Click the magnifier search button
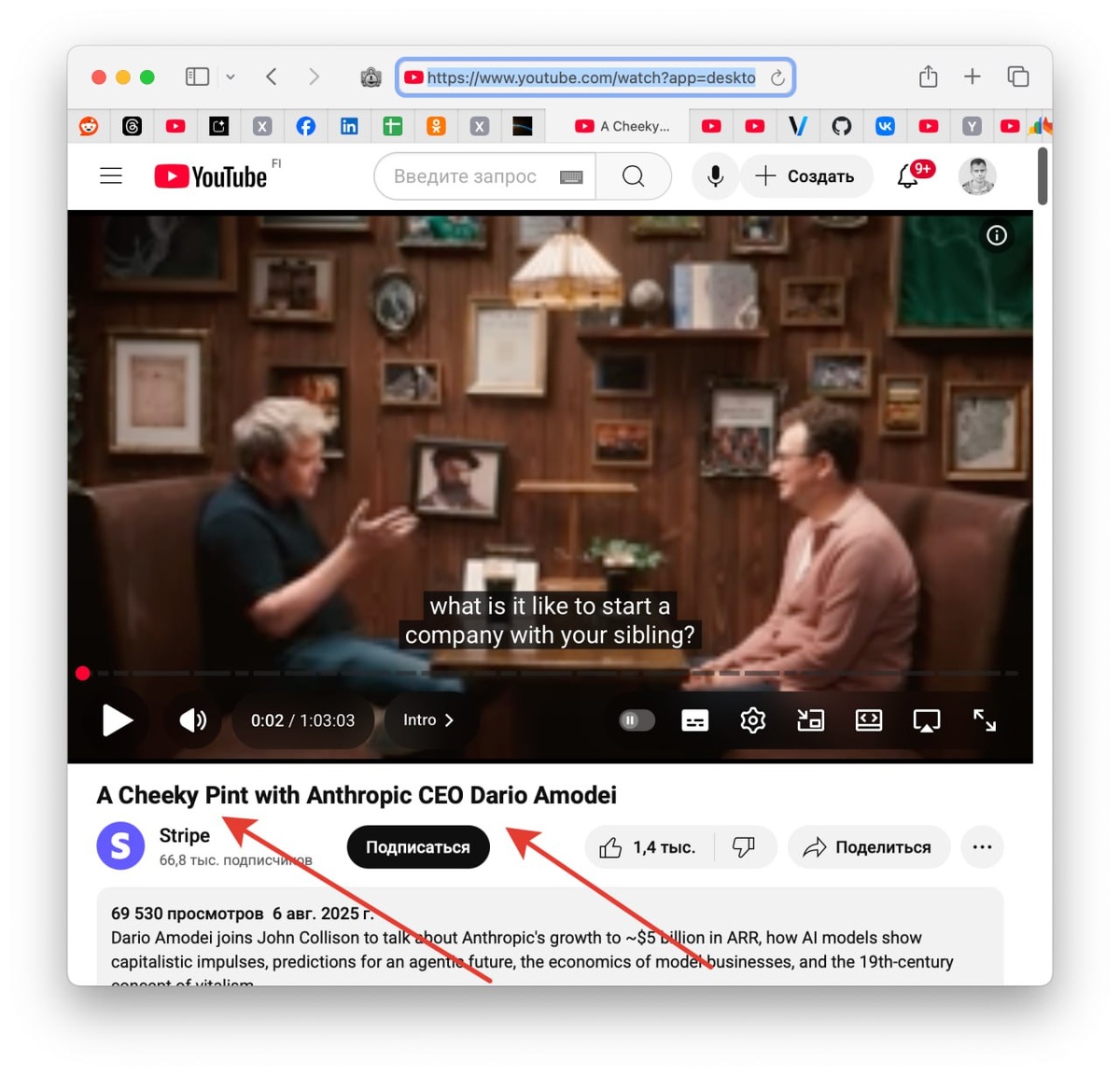 [x=634, y=176]
